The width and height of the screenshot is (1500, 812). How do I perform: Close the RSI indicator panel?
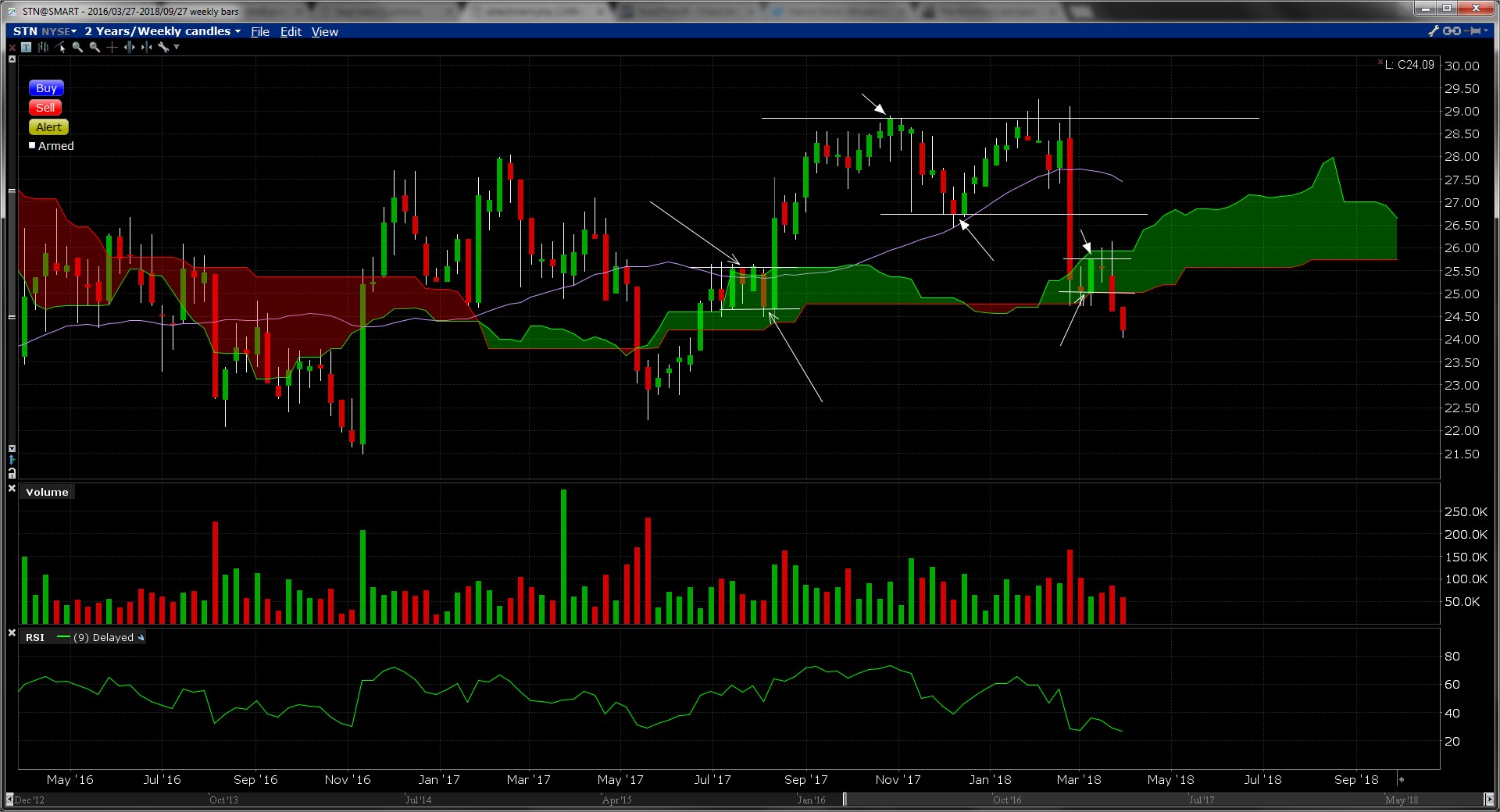pyautogui.click(x=12, y=632)
